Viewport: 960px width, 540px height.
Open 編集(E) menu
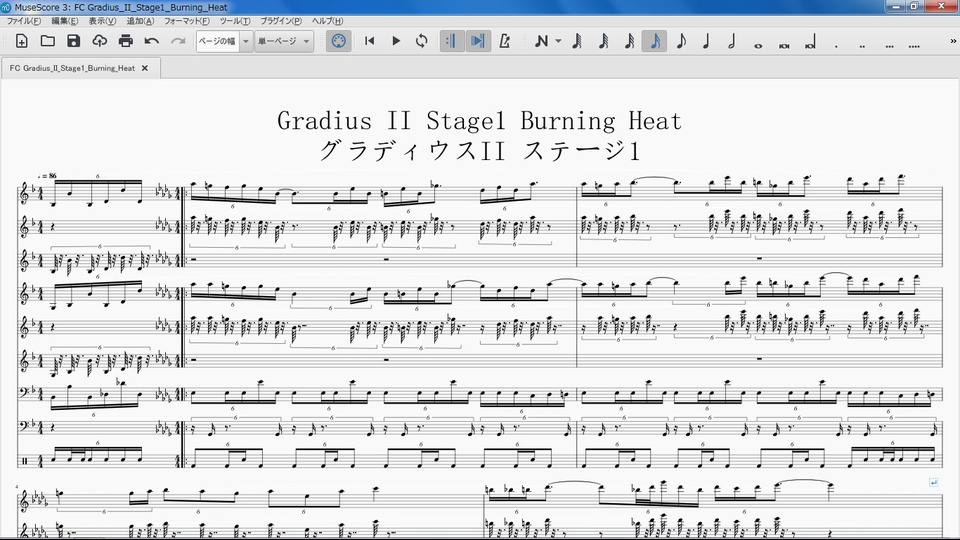pos(65,21)
